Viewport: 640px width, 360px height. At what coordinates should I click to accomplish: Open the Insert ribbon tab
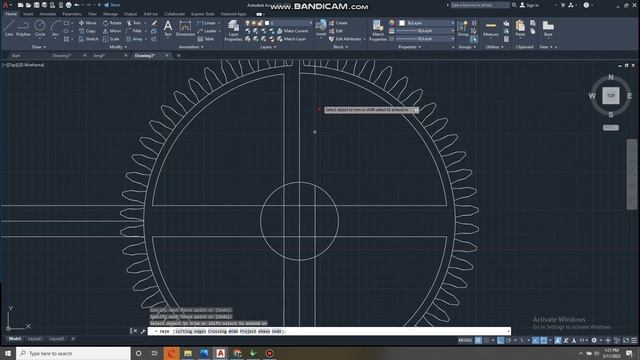click(x=28, y=14)
